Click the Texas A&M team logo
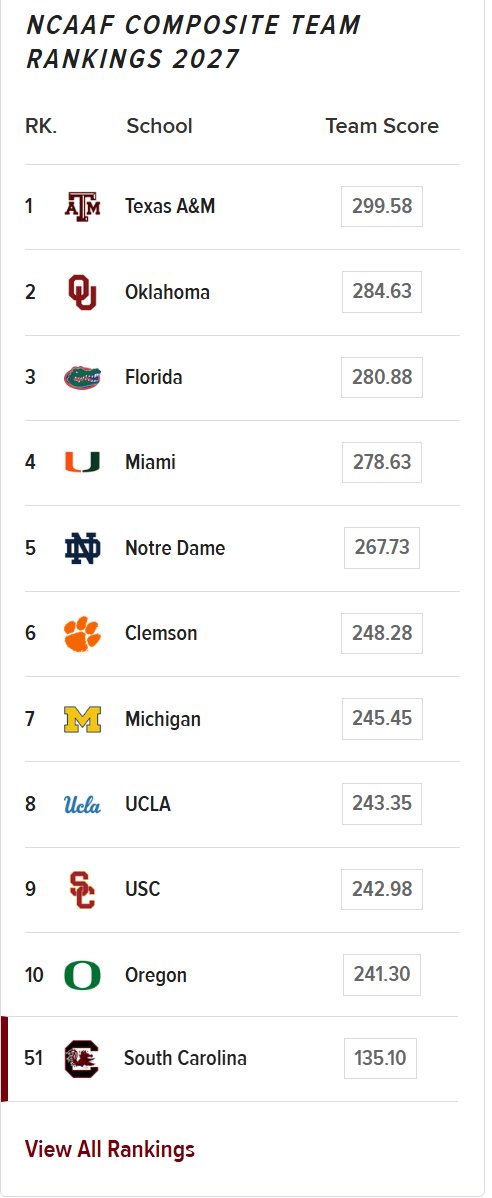This screenshot has width=492, height=1198. (x=83, y=206)
